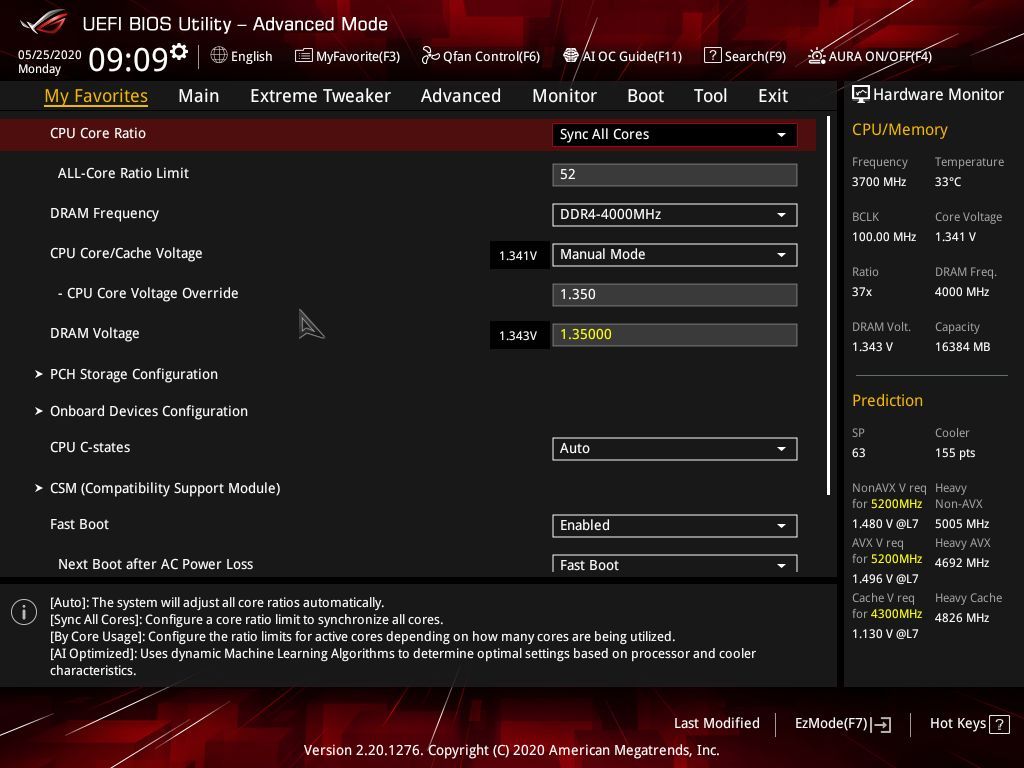
Task: Click the Prediction heading
Action: tap(888, 400)
